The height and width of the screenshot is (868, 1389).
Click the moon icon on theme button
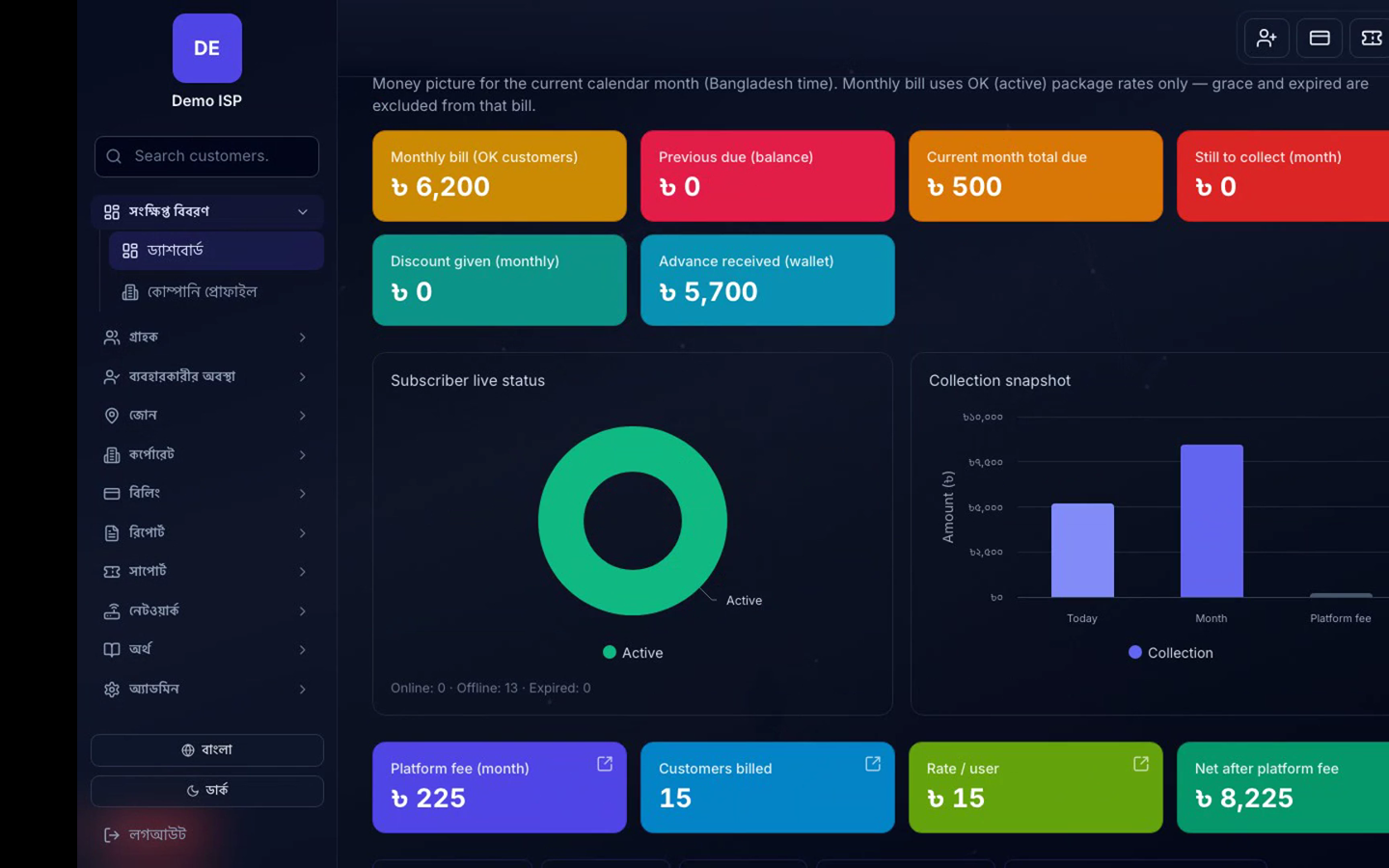pyautogui.click(x=193, y=791)
